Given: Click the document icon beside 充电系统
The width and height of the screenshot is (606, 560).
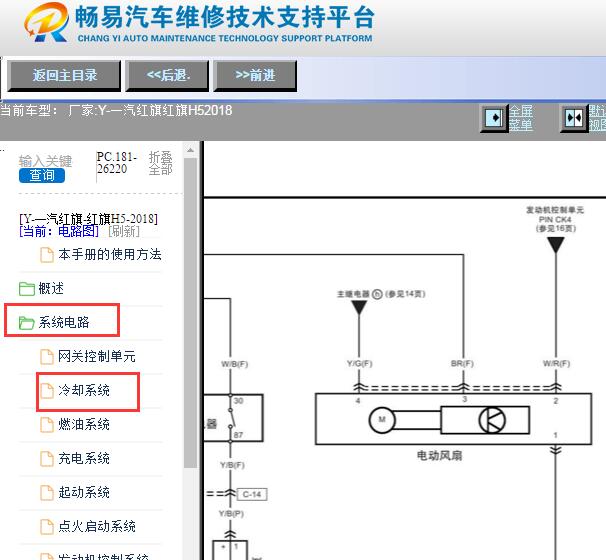Looking at the screenshot, I should coord(47,459).
